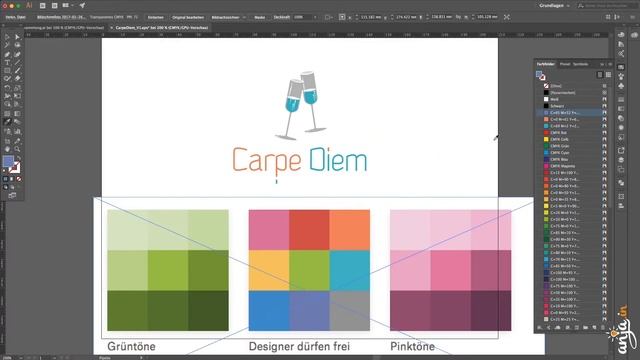Select the Line Segment tool
The height and width of the screenshot is (360, 640).
click(17, 63)
